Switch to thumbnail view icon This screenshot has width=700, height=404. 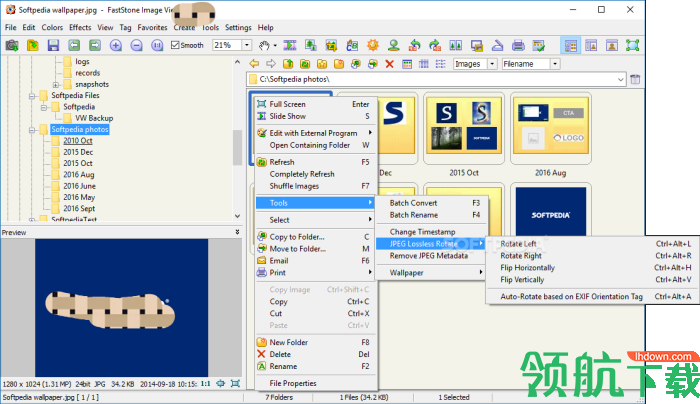click(x=407, y=64)
